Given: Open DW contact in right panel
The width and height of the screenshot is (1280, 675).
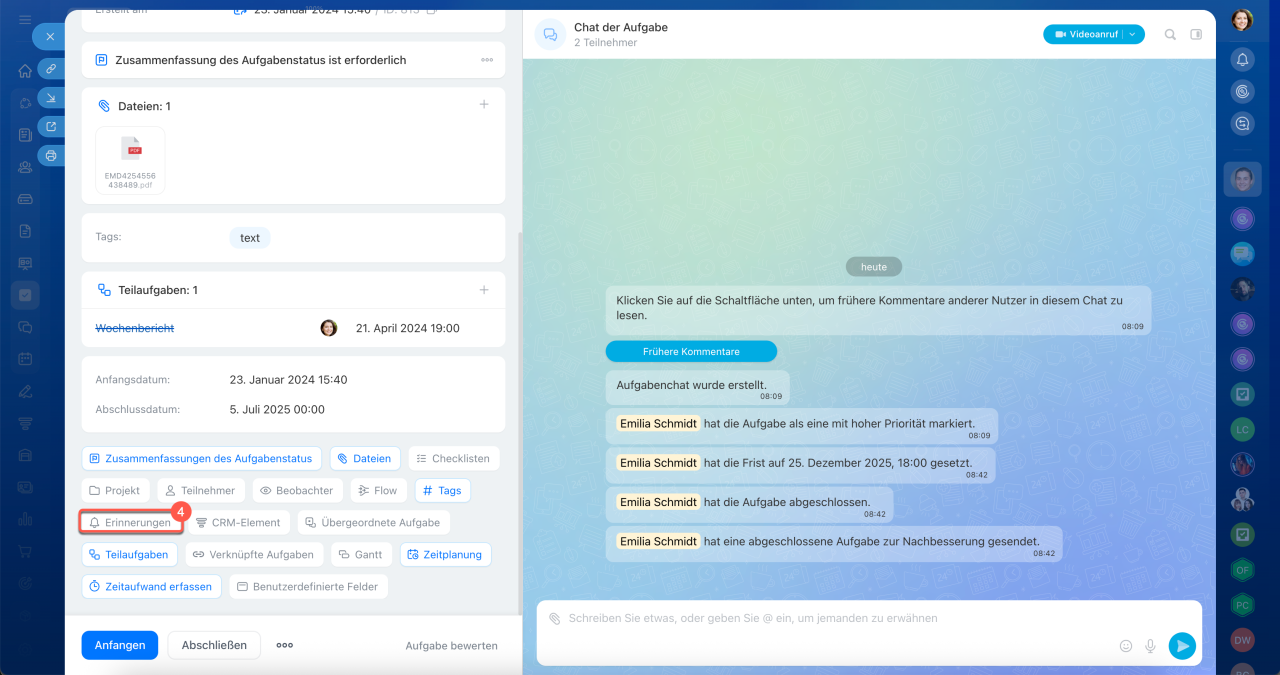Looking at the screenshot, I should tap(1242, 640).
